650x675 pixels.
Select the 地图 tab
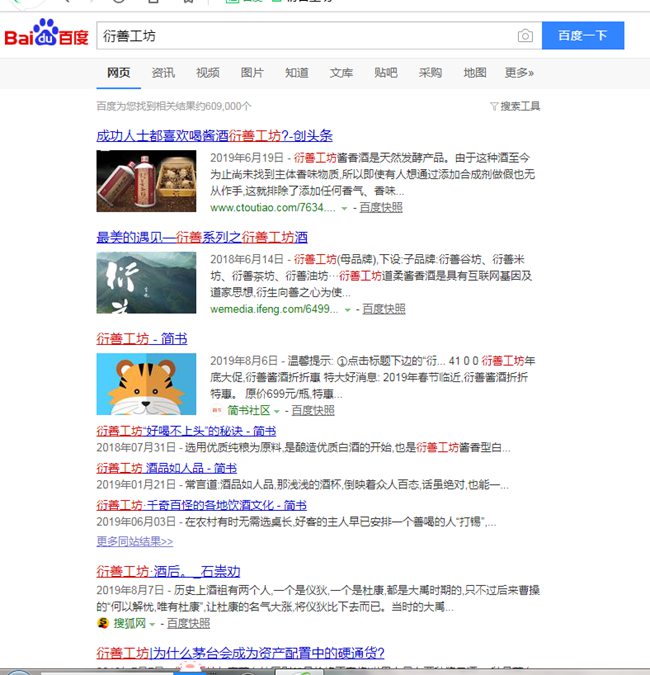(x=474, y=73)
